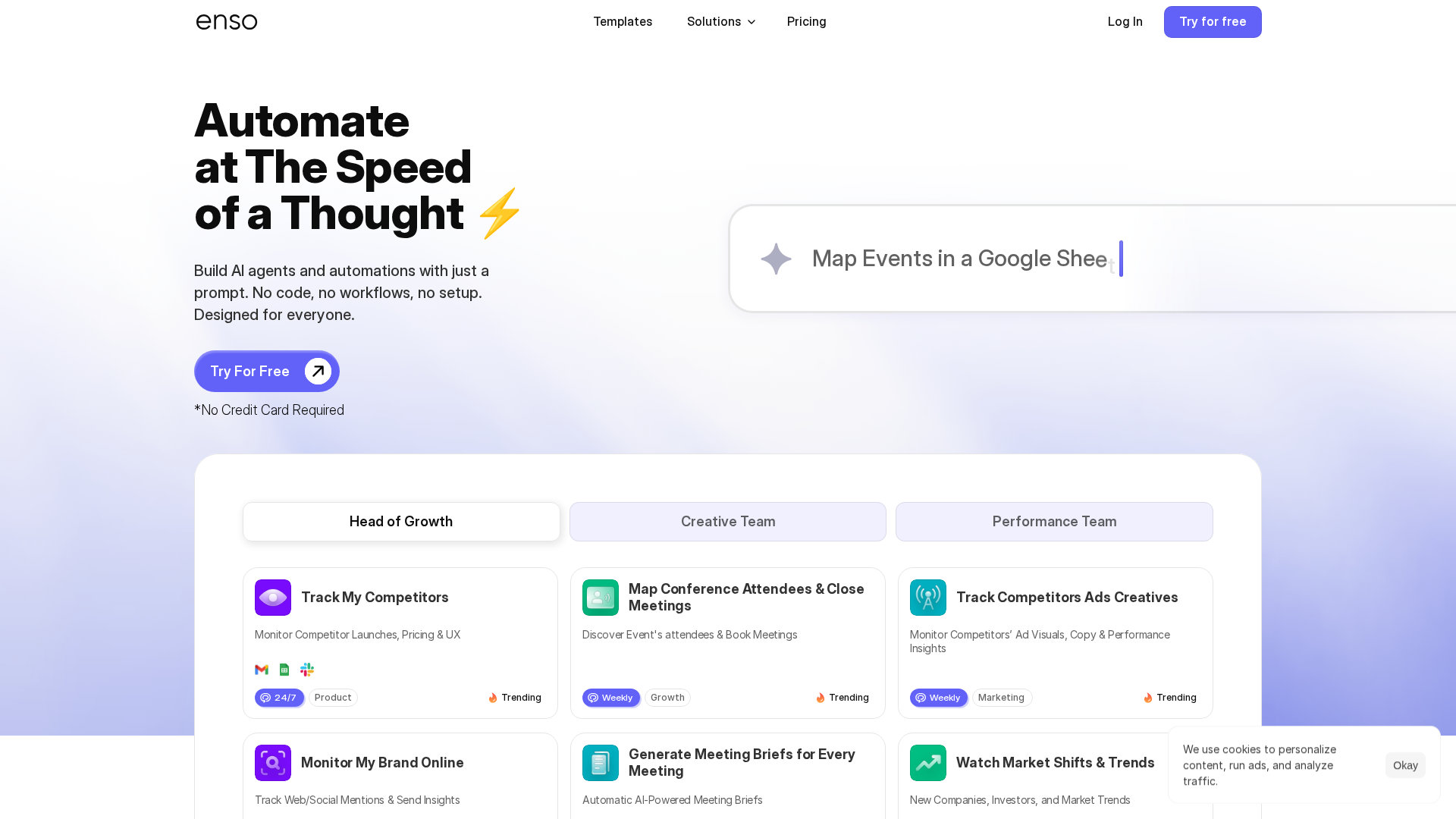Click the Slack icon in competitors card
Screen dimensions: 1456x819
pyautogui.click(x=307, y=670)
